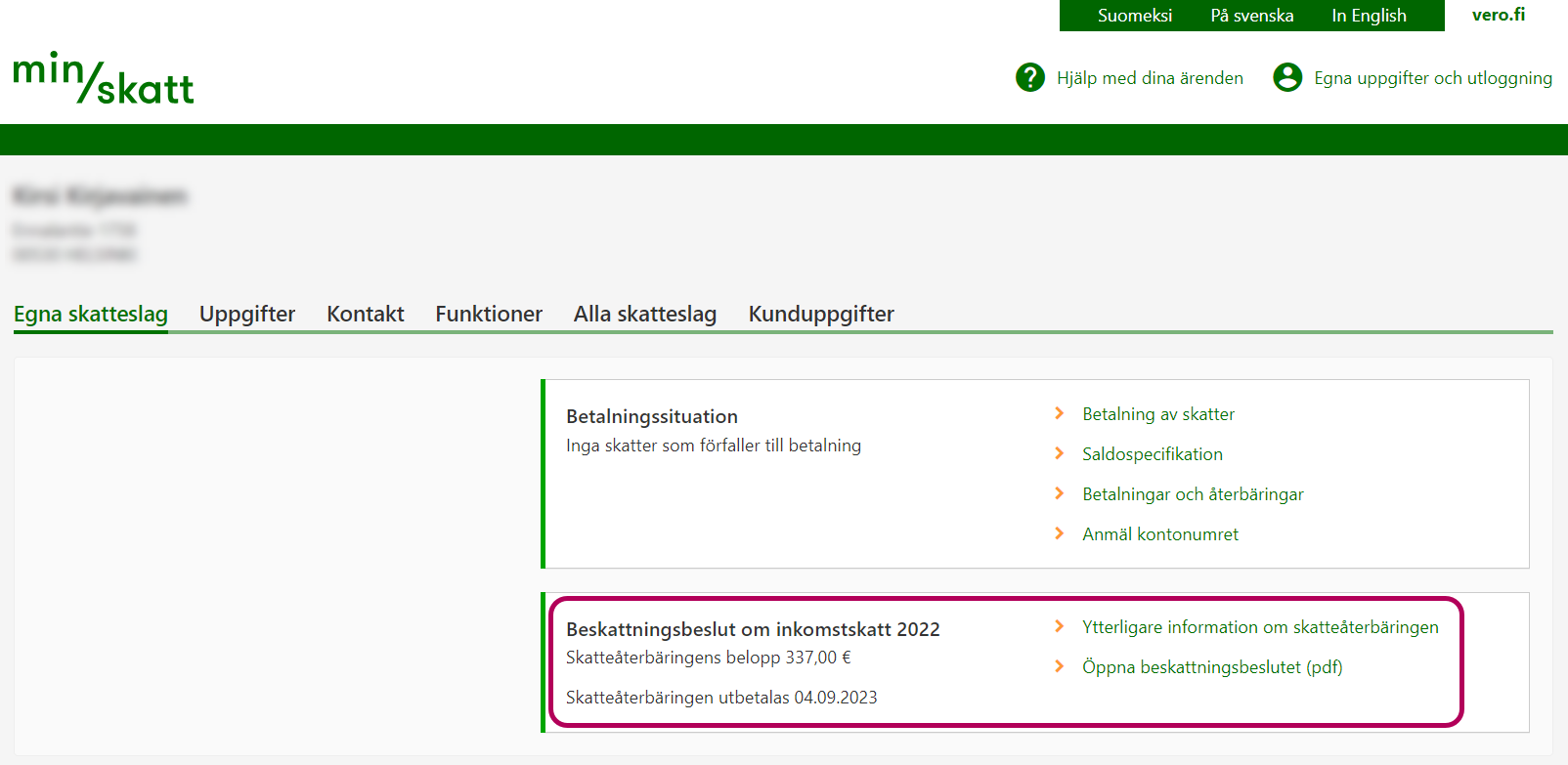The image size is (1568, 765).
Task: Go to the Alla skatteslag tab
Action: click(645, 314)
